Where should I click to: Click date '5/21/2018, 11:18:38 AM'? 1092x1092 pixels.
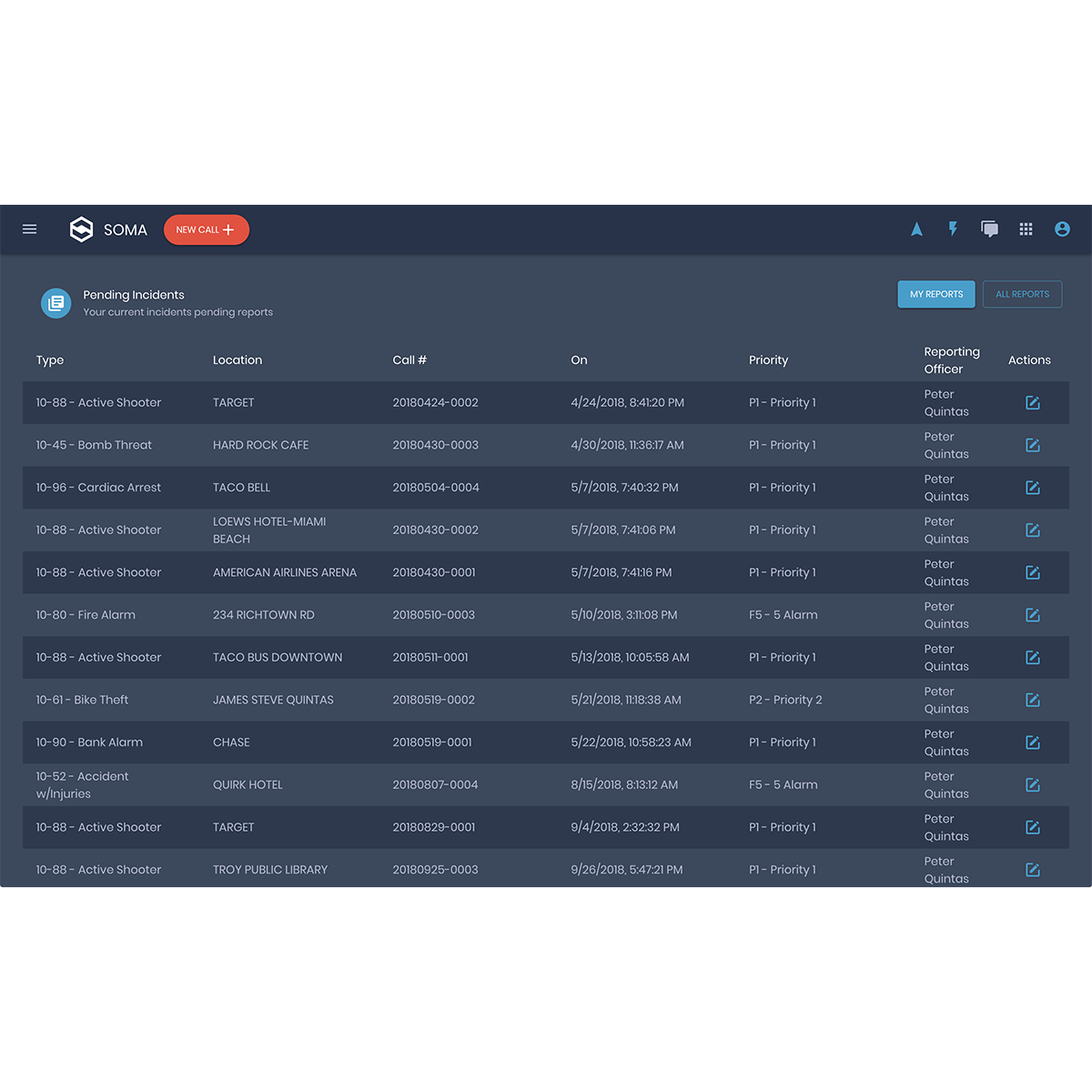pyautogui.click(x=626, y=700)
